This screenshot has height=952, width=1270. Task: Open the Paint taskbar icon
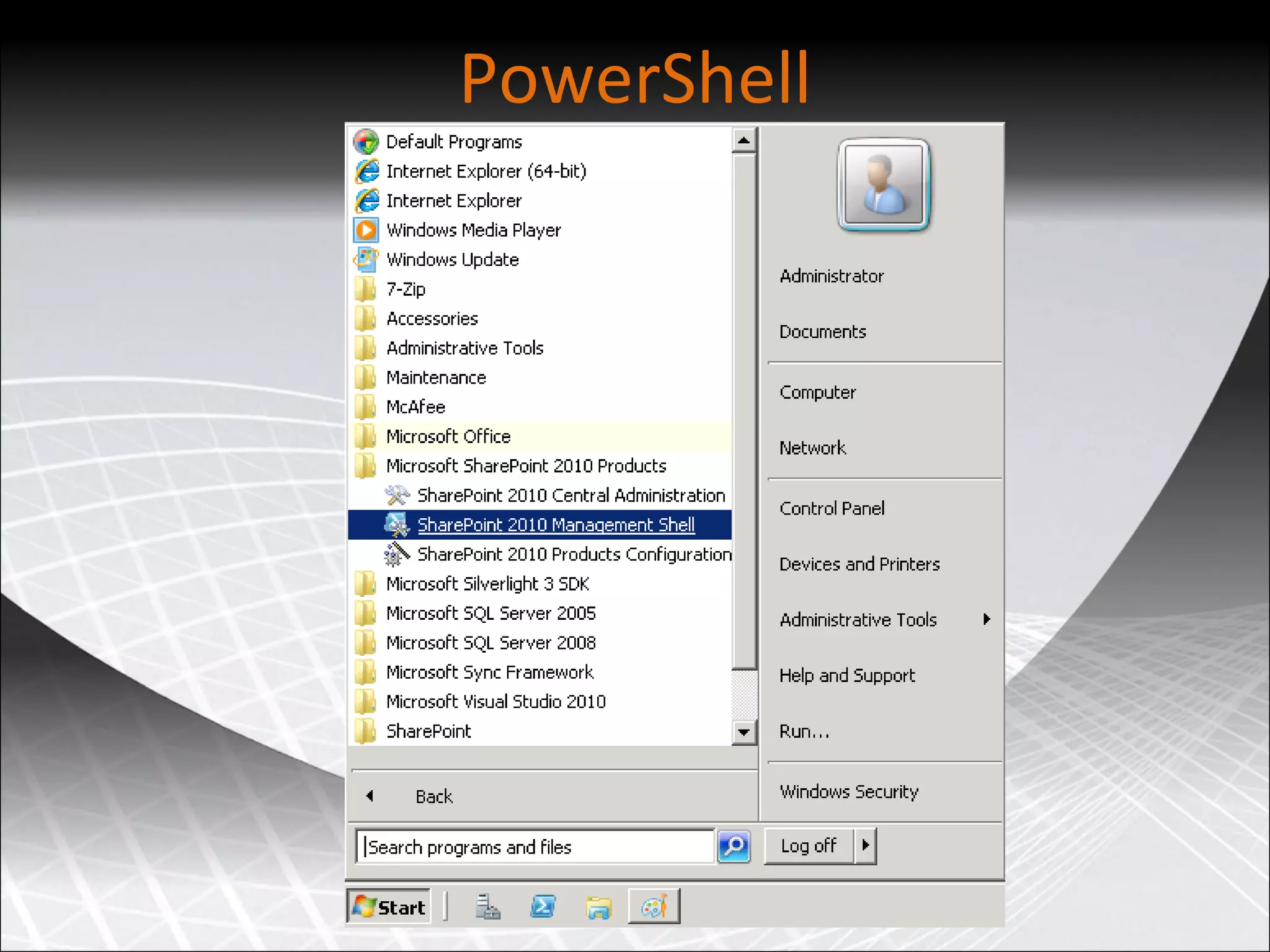tap(654, 907)
